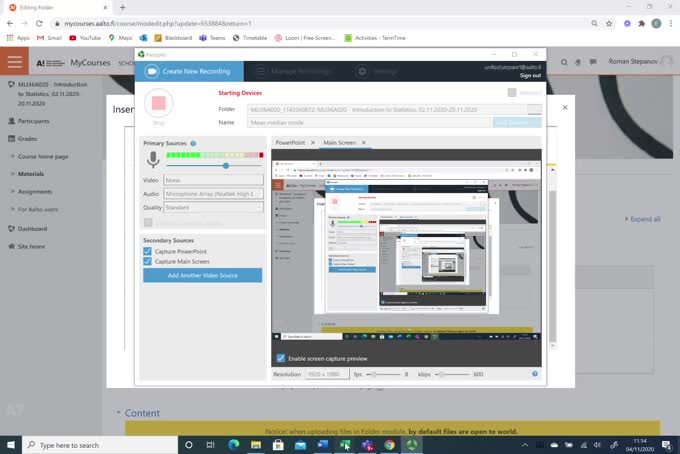Open the Audio source dropdown

[213, 194]
